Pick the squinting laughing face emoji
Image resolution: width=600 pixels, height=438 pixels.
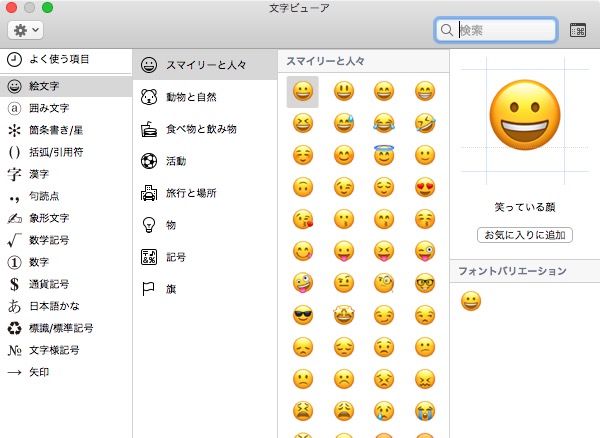(x=303, y=124)
